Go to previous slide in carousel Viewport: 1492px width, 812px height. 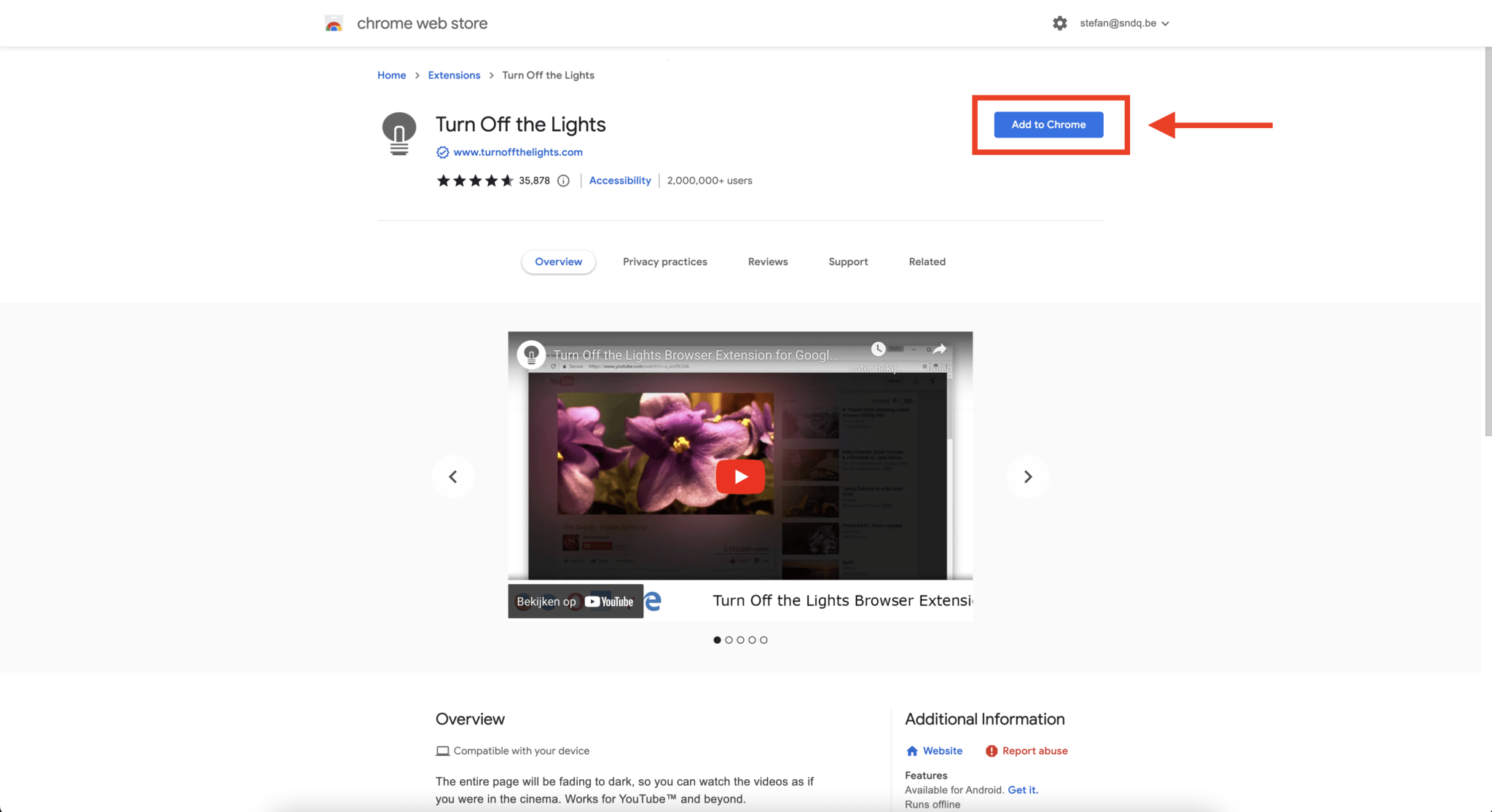pos(453,476)
